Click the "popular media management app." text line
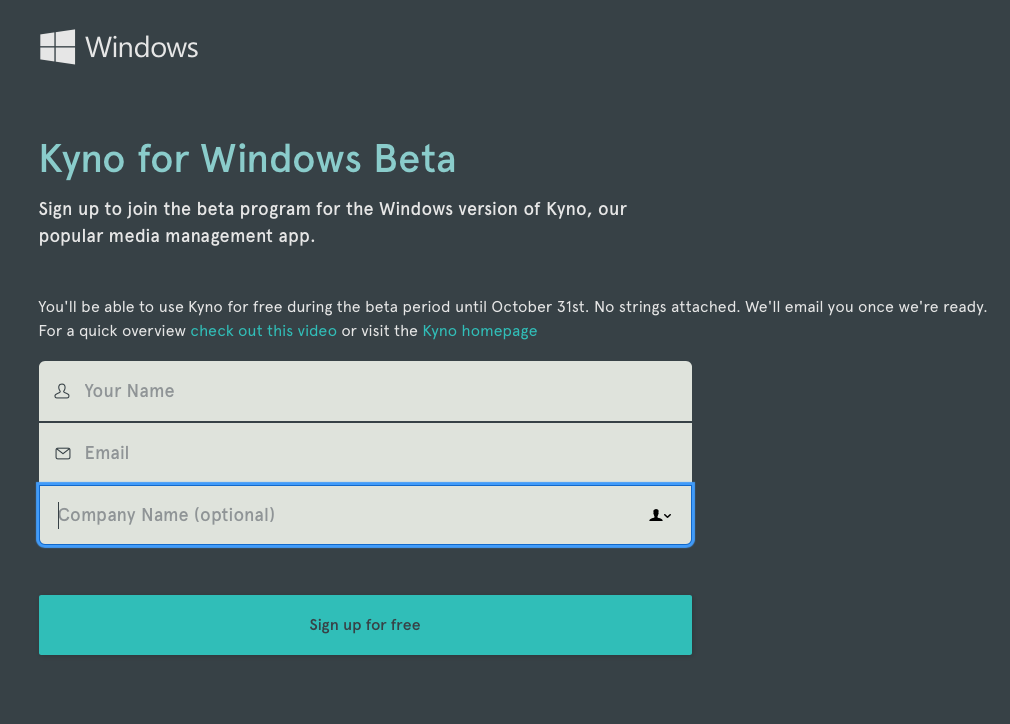1010x724 pixels. [177, 237]
